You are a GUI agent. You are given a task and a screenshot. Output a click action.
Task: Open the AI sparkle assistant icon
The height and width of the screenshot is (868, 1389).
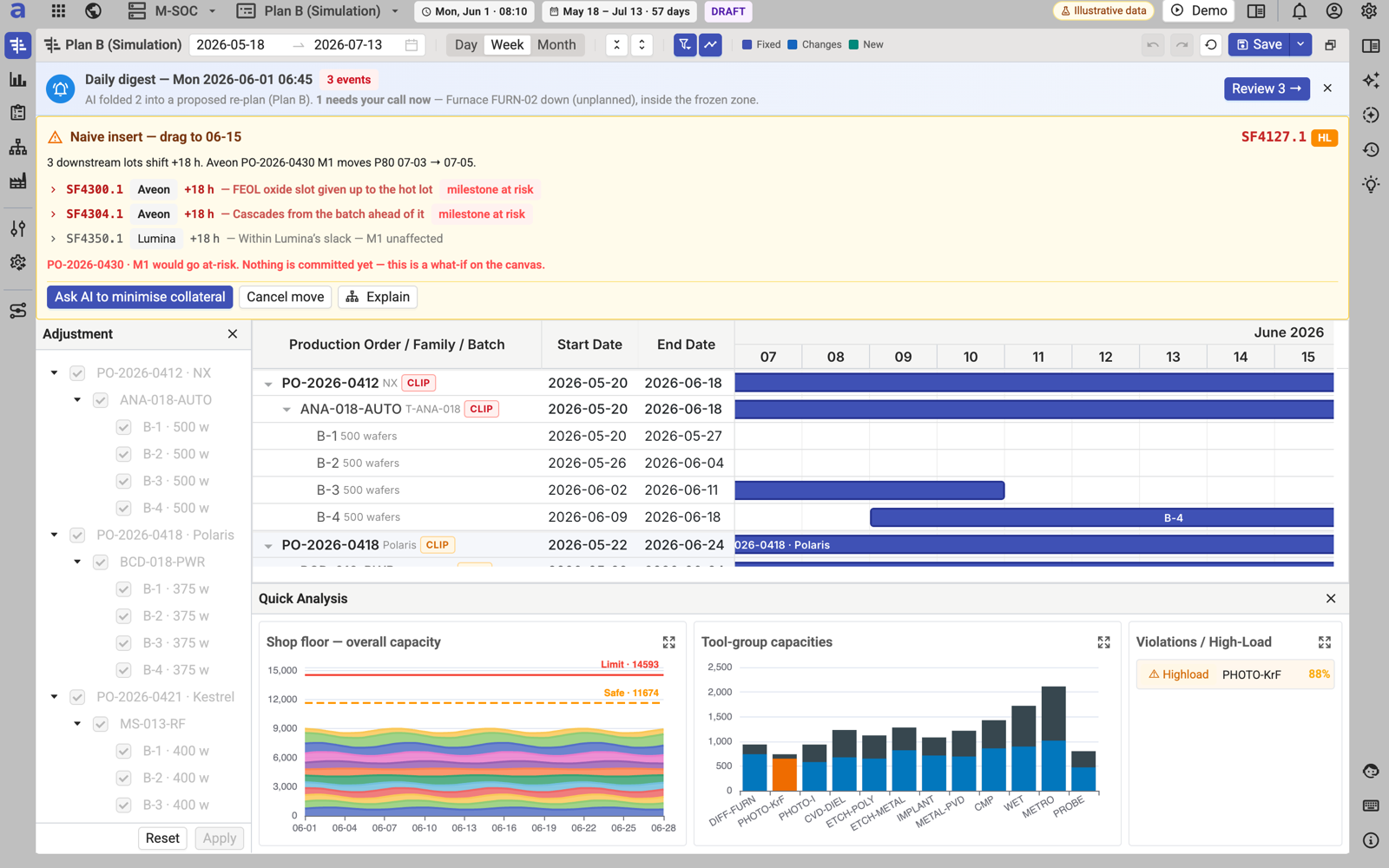1371,80
